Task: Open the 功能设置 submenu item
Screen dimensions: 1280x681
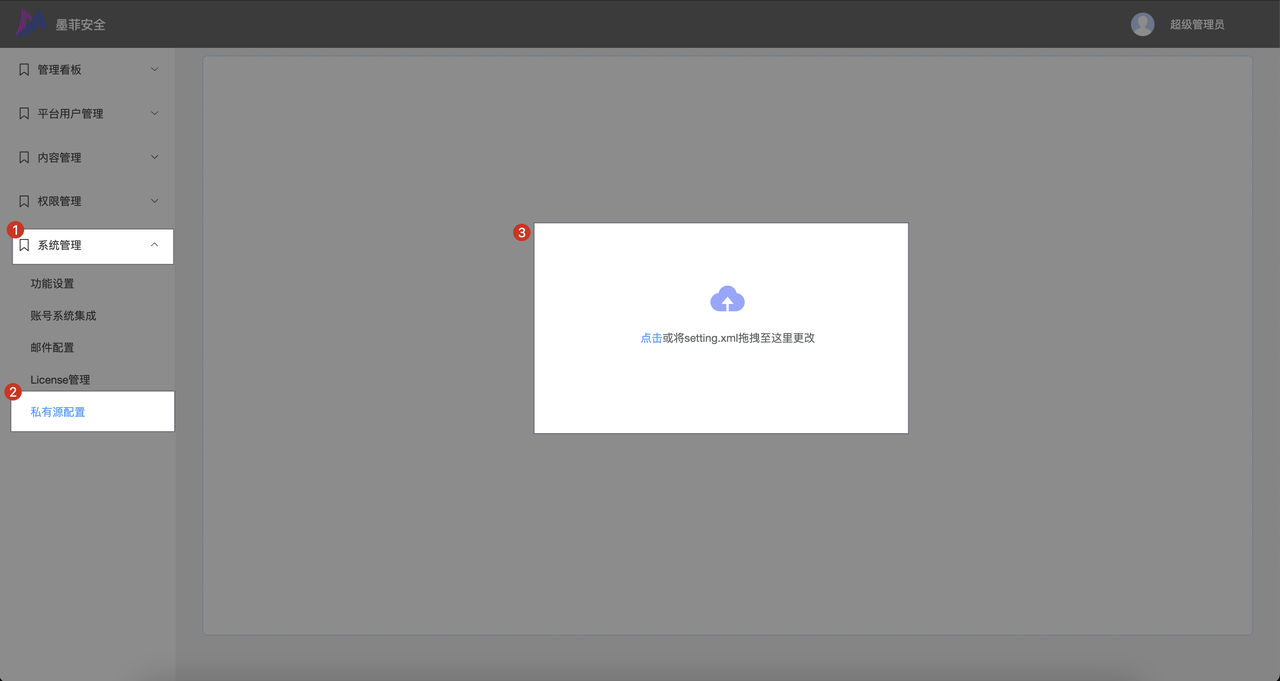Action: coord(52,284)
